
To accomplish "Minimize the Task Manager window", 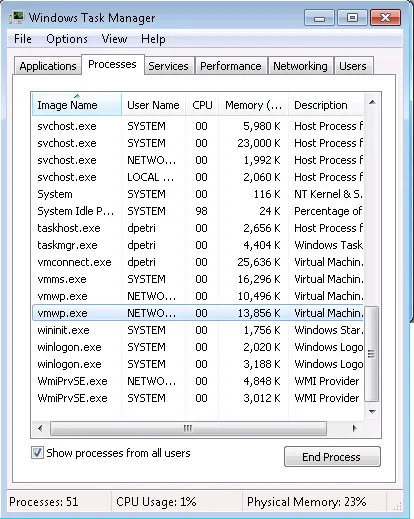I will [319, 18].
